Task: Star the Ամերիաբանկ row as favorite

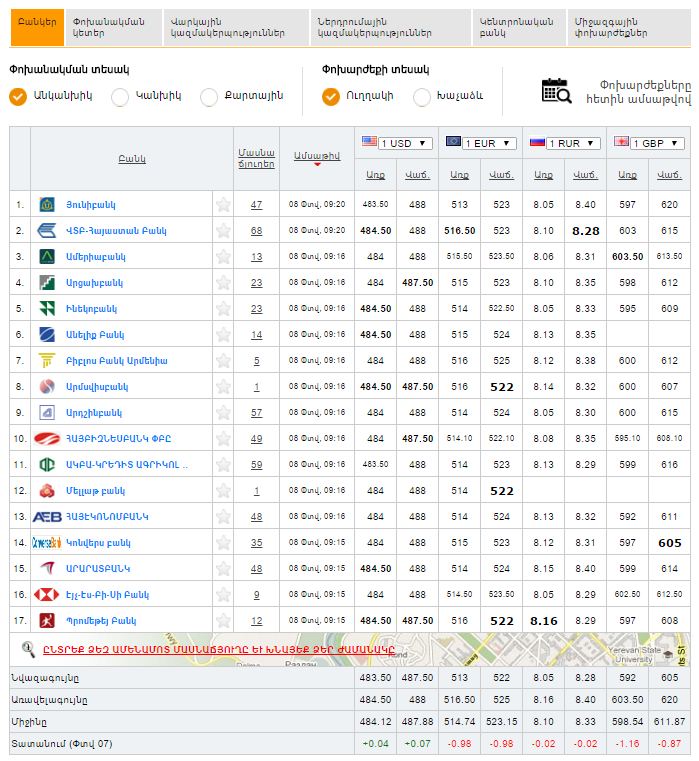Action: point(223,257)
